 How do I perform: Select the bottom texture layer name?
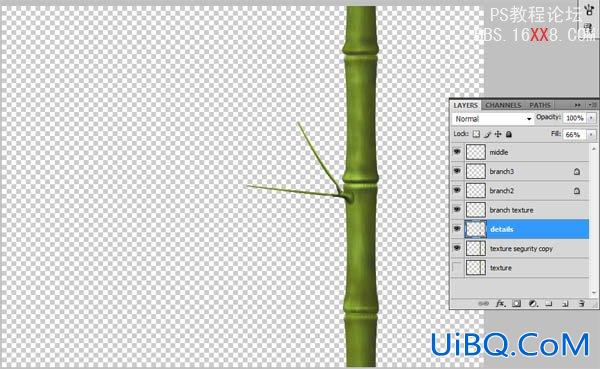[x=501, y=268]
